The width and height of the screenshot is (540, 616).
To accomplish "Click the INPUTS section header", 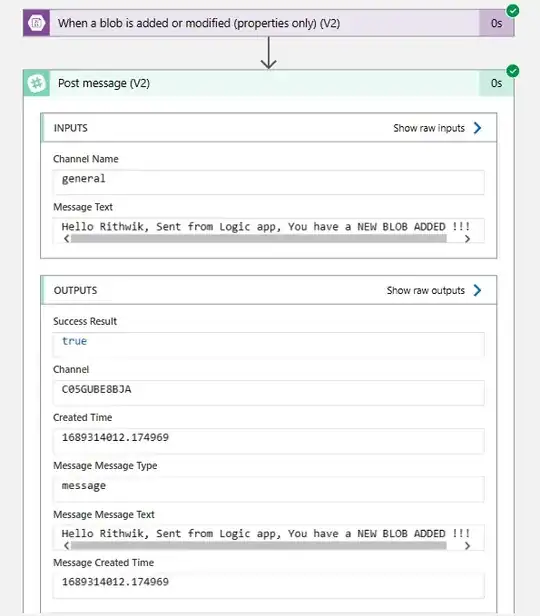I will [269, 128].
